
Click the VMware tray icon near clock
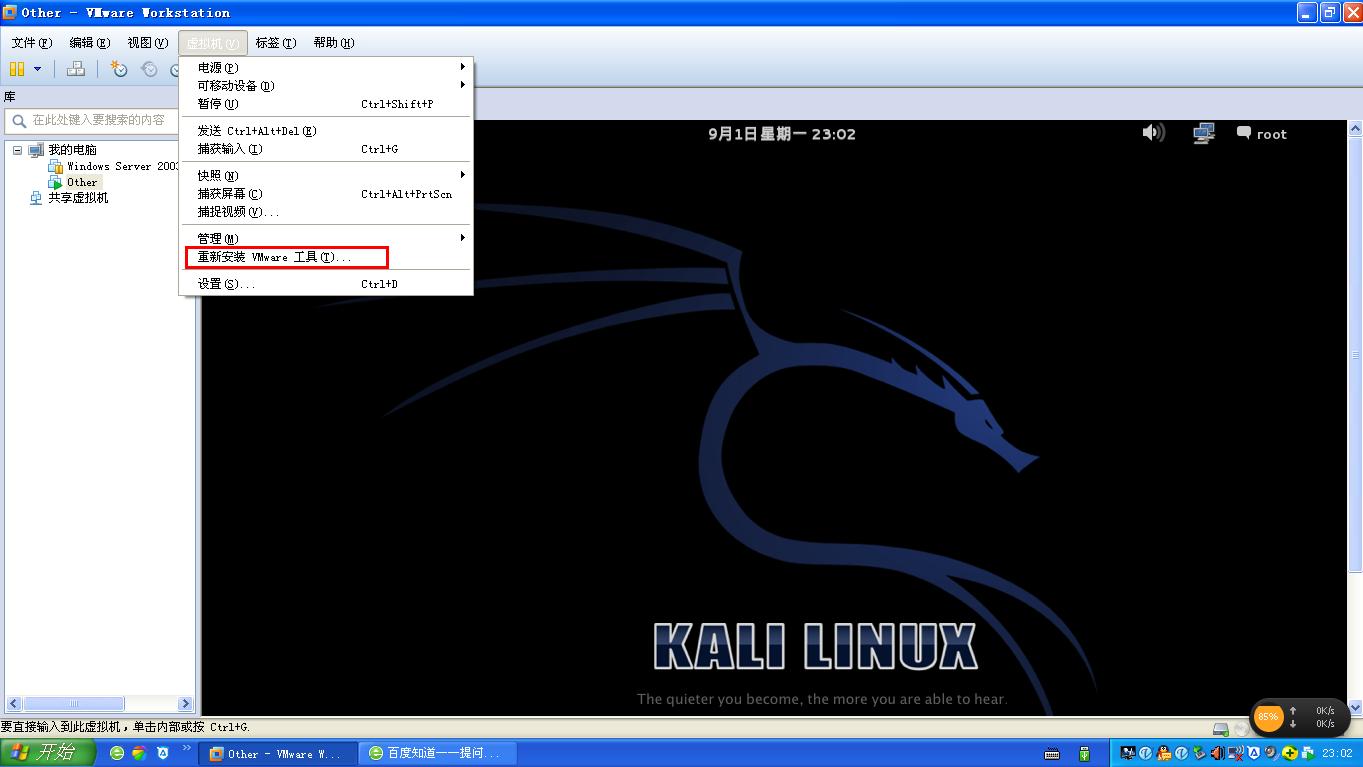[1308, 753]
